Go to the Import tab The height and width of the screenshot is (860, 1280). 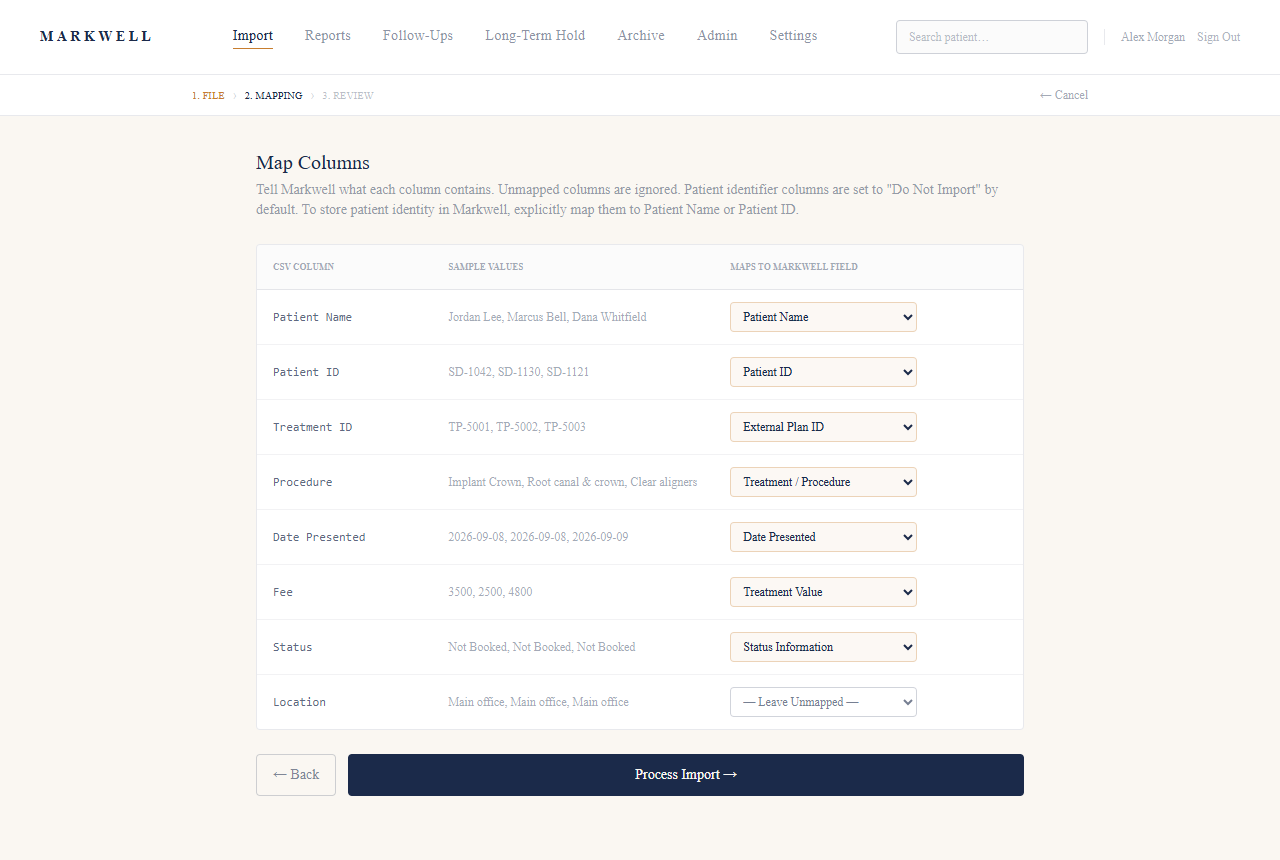click(253, 36)
